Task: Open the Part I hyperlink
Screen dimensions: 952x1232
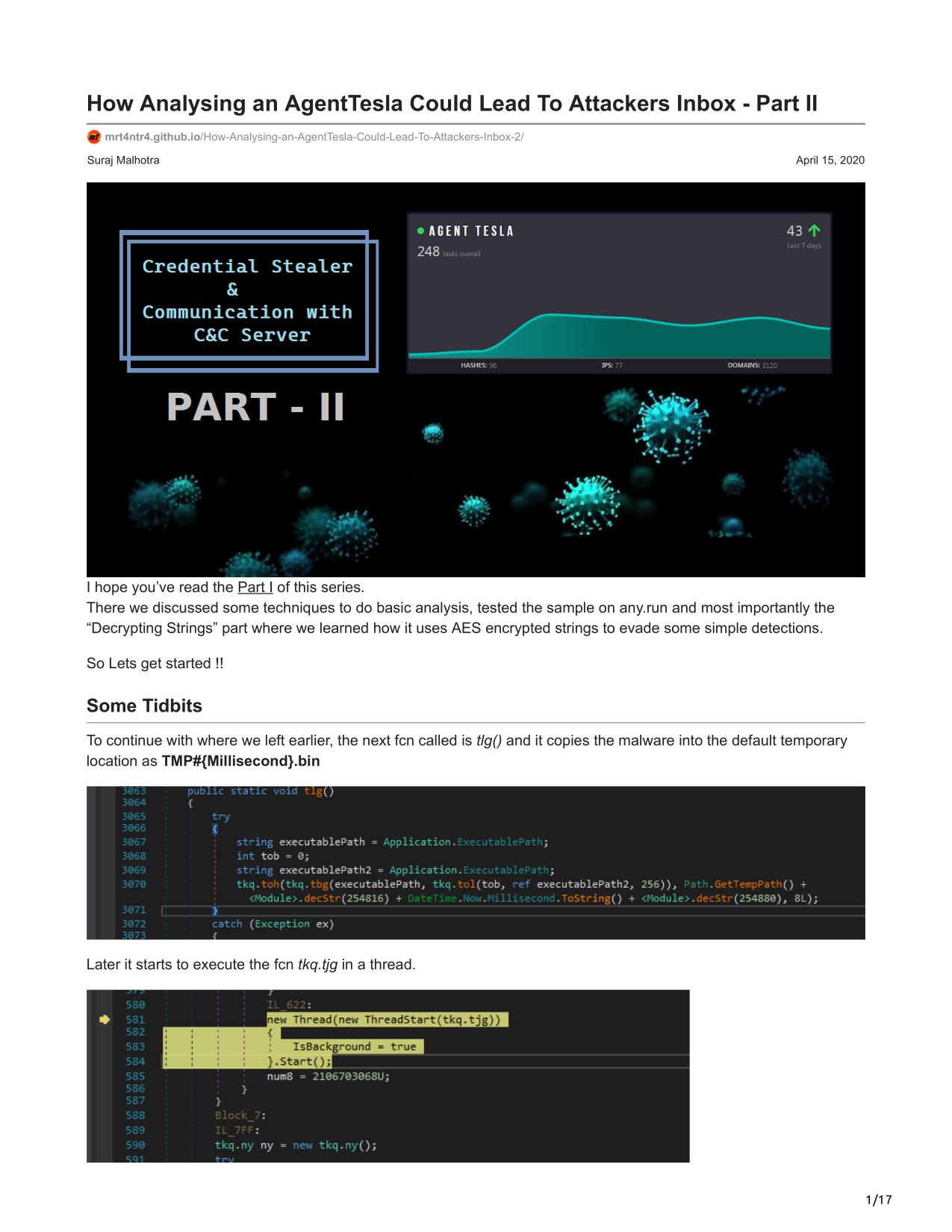Action: click(x=255, y=587)
